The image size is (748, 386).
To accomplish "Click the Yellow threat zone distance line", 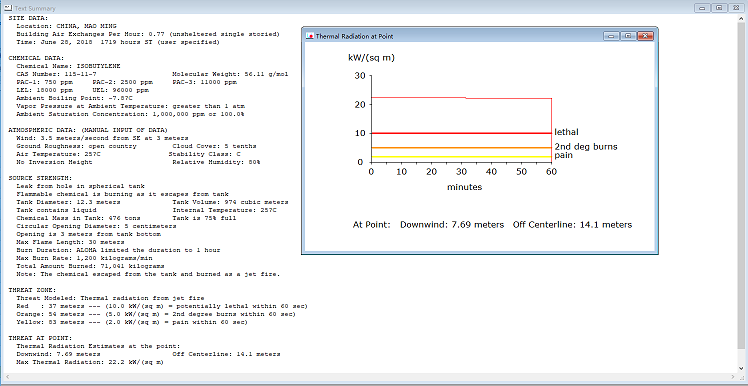I will [132, 323].
